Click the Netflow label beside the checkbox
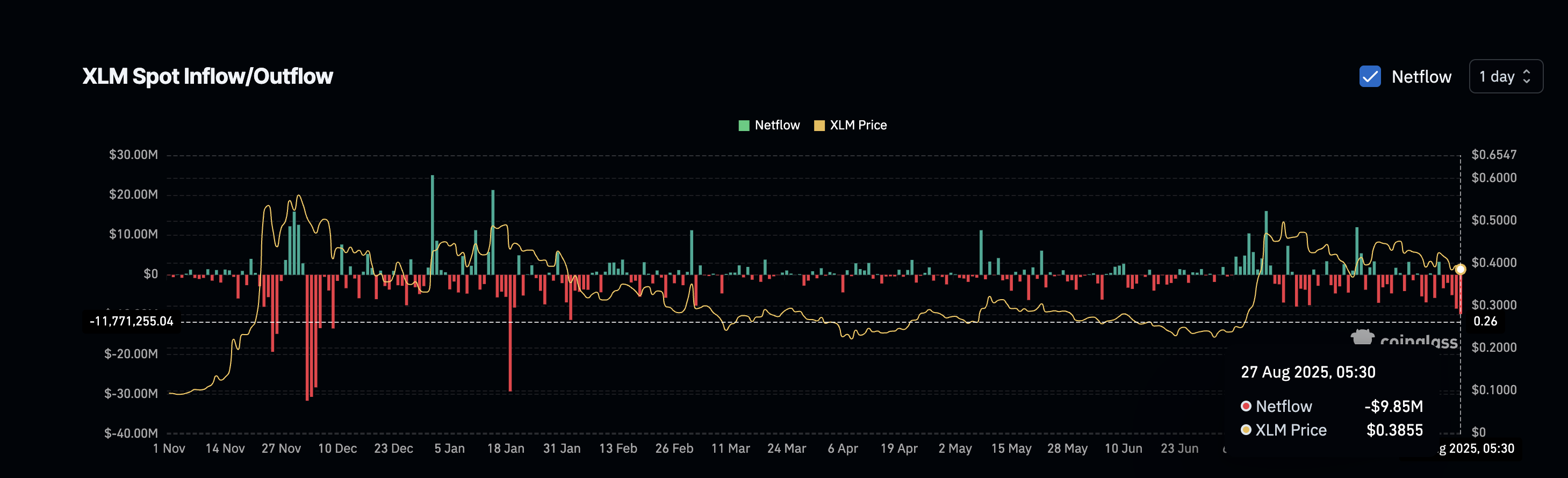Viewport: 1568px width, 478px height. pos(1421,77)
